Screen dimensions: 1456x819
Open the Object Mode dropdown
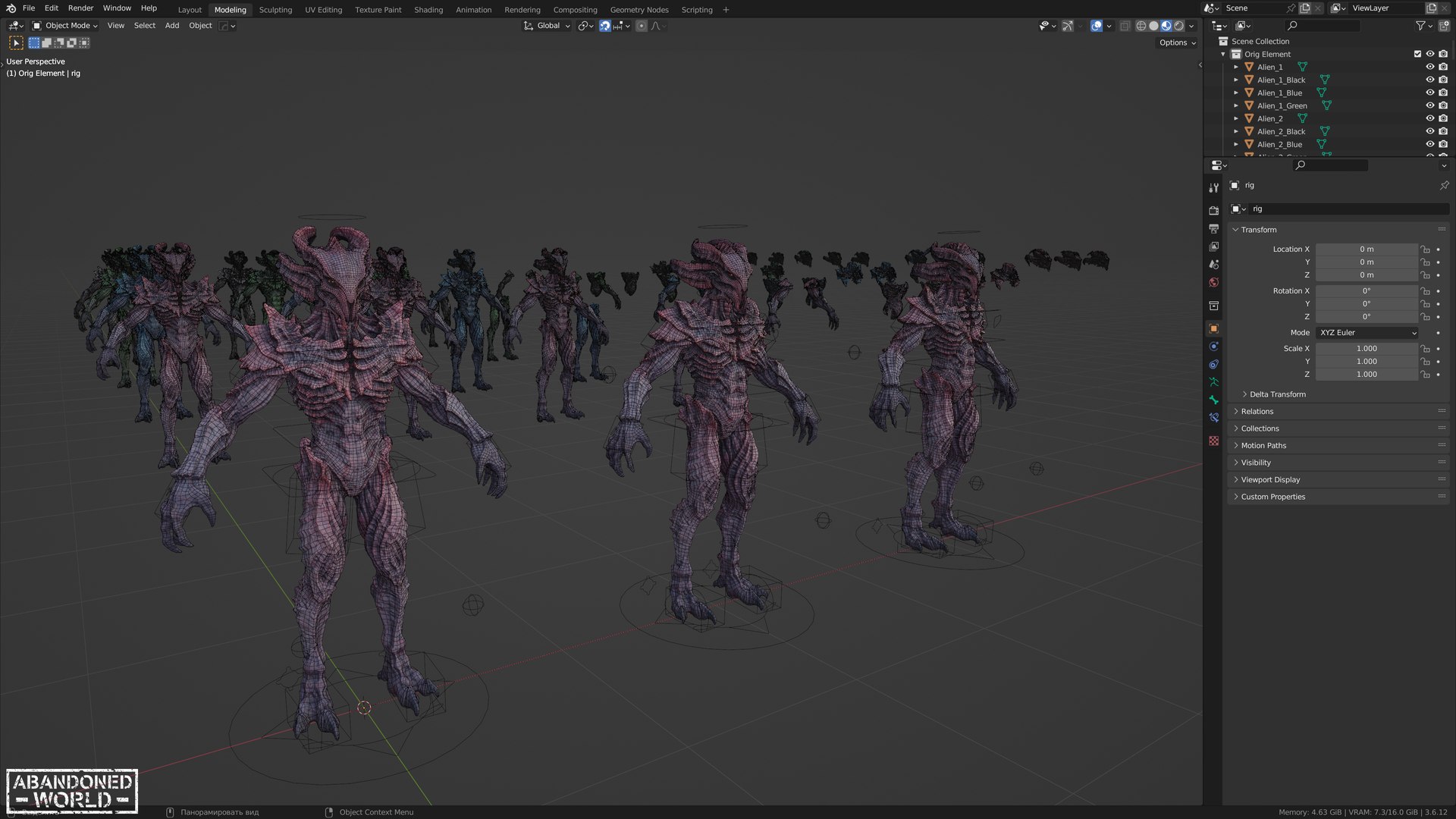pyautogui.click(x=65, y=26)
